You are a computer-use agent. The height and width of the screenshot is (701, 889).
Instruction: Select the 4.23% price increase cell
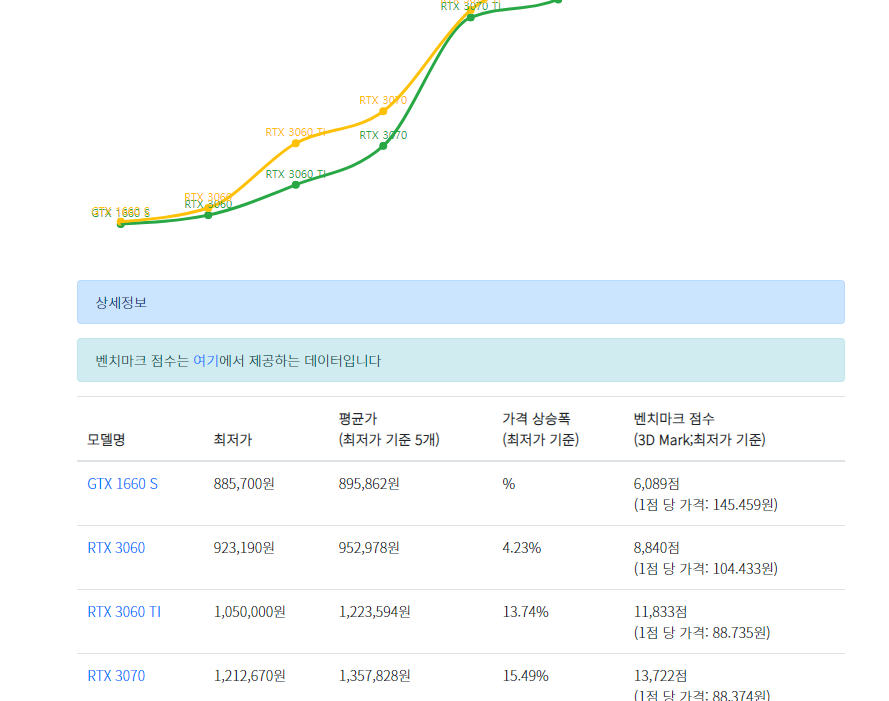tap(522, 548)
